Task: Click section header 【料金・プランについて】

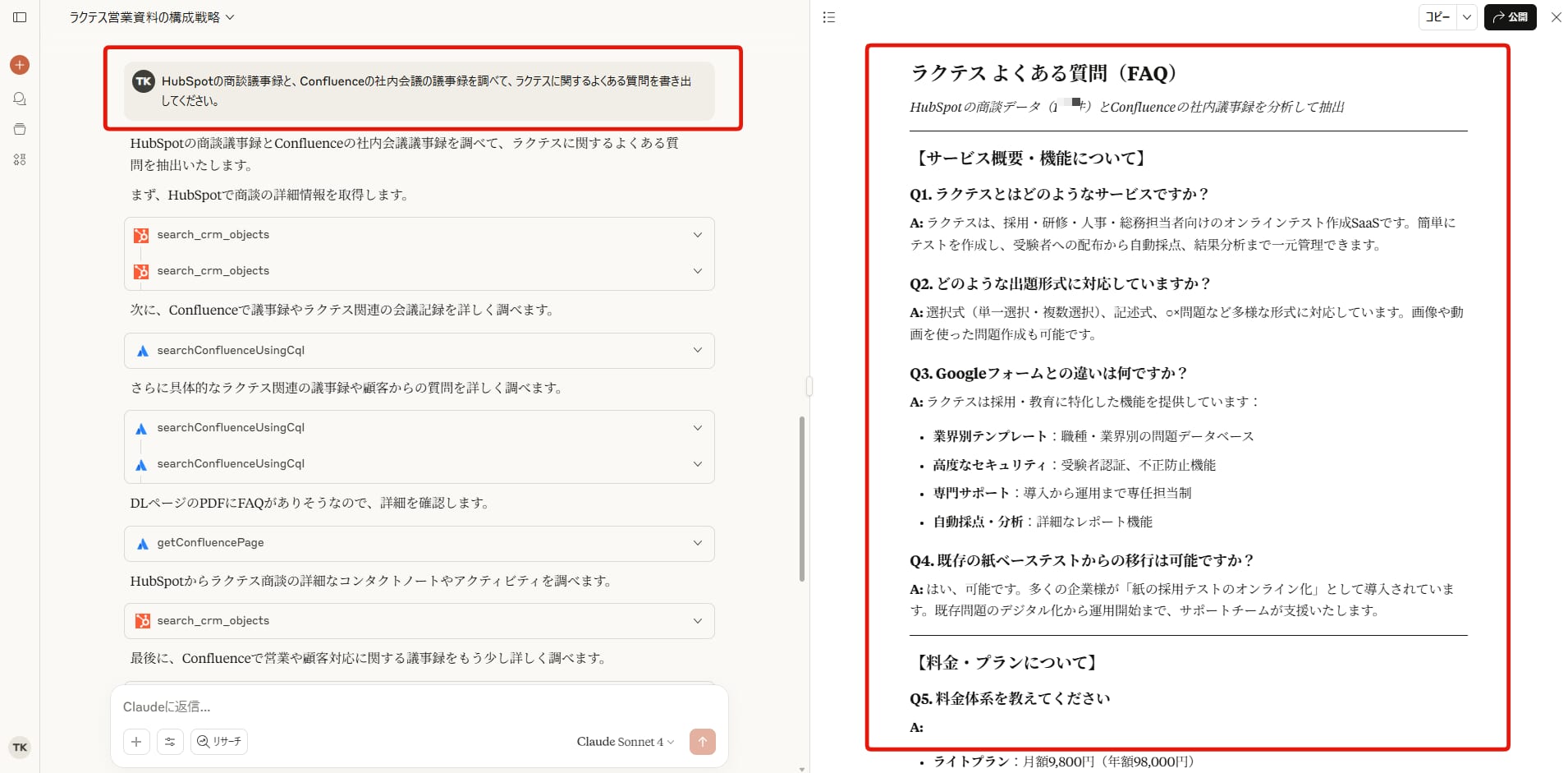Action: [1006, 663]
